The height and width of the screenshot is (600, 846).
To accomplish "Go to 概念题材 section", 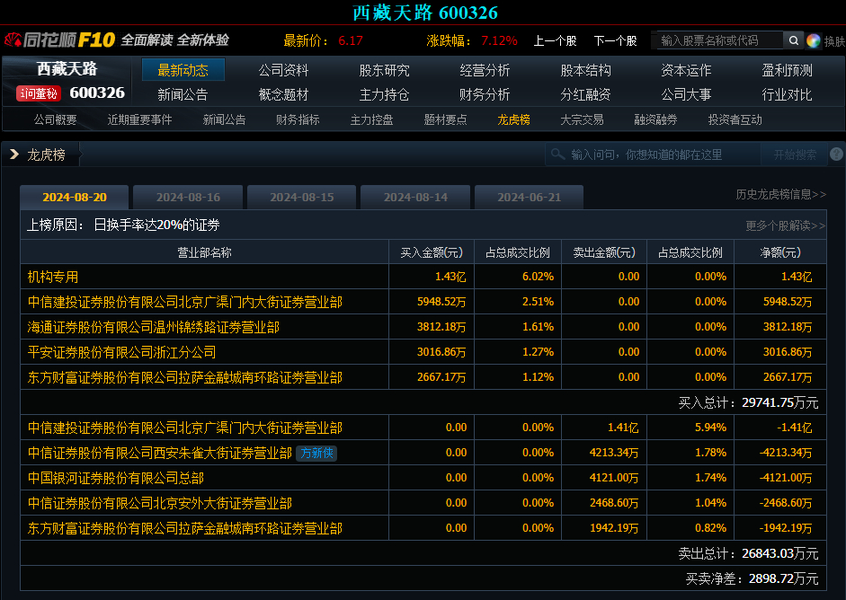I will coord(283,95).
